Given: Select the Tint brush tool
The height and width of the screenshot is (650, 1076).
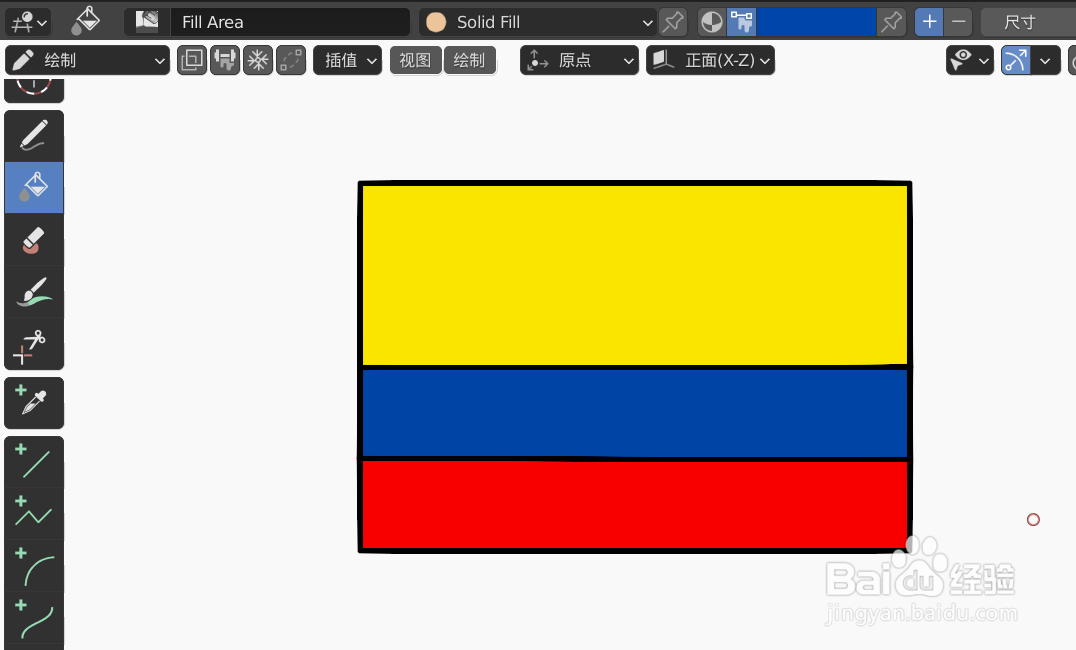Looking at the screenshot, I should coord(34,292).
